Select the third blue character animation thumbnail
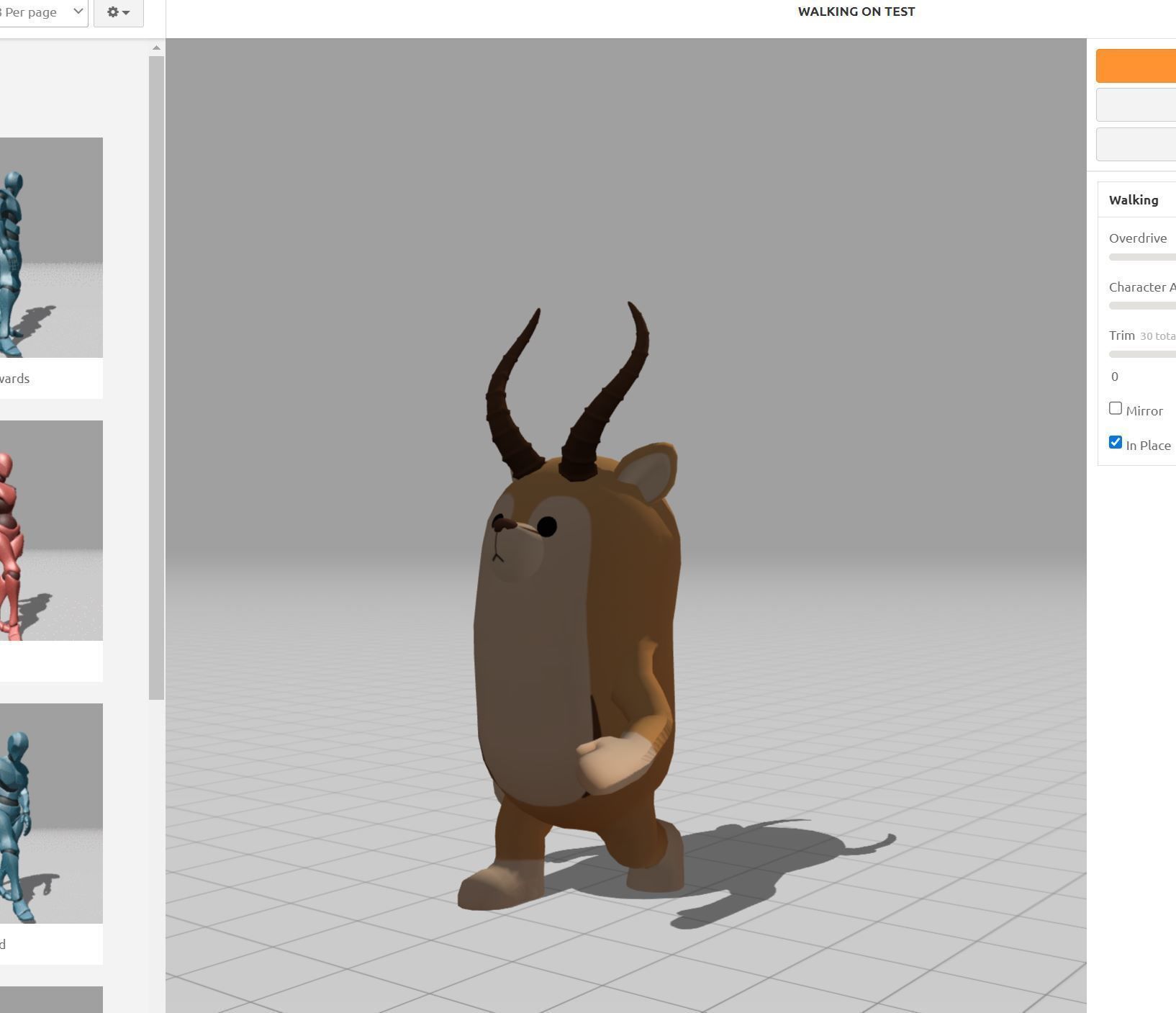Image resolution: width=1176 pixels, height=1013 pixels. click(x=51, y=814)
